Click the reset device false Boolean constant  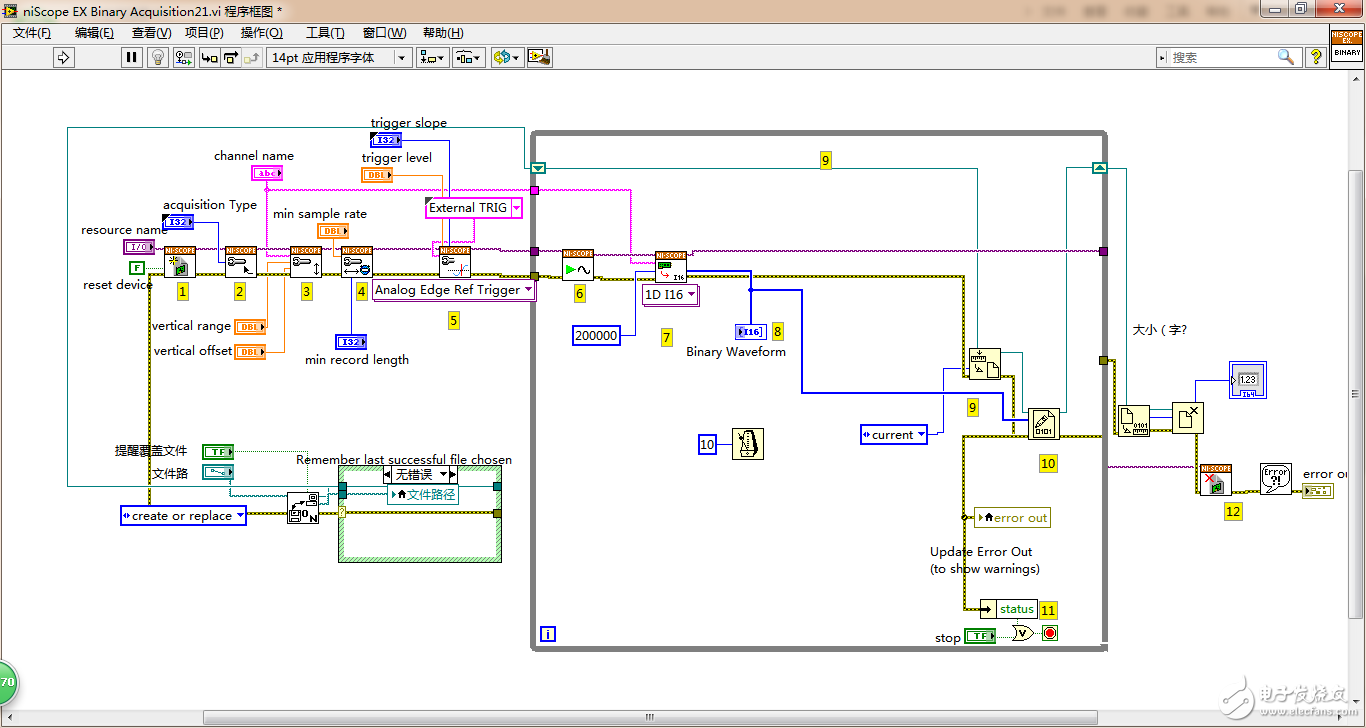[137, 268]
